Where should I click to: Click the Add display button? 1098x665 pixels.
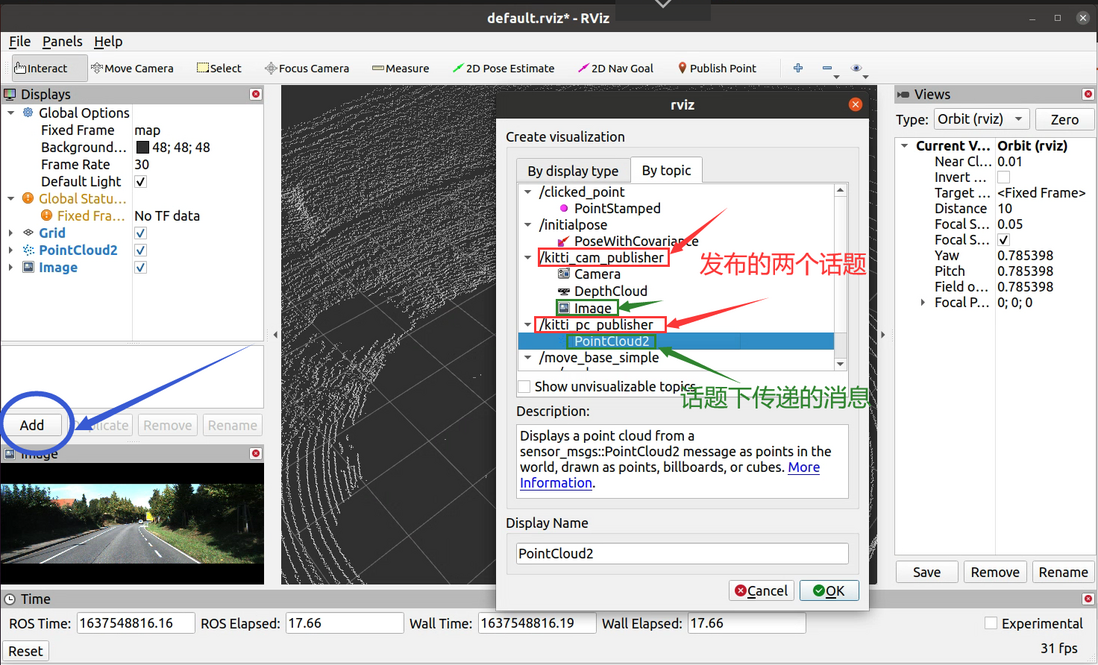click(x=32, y=425)
